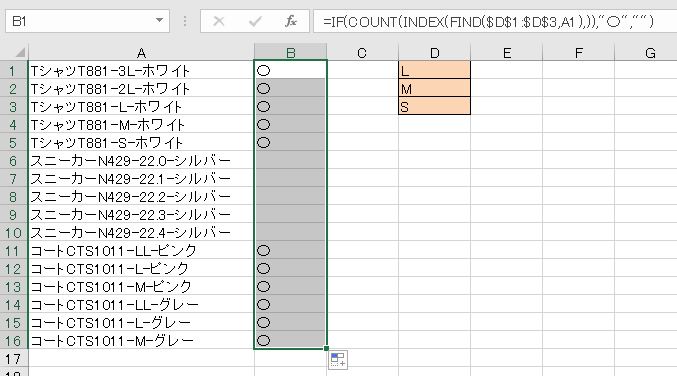Click cell "TシャツT881-3L-ホワイト"
This screenshot has width=677, height=376.
[x=141, y=70]
